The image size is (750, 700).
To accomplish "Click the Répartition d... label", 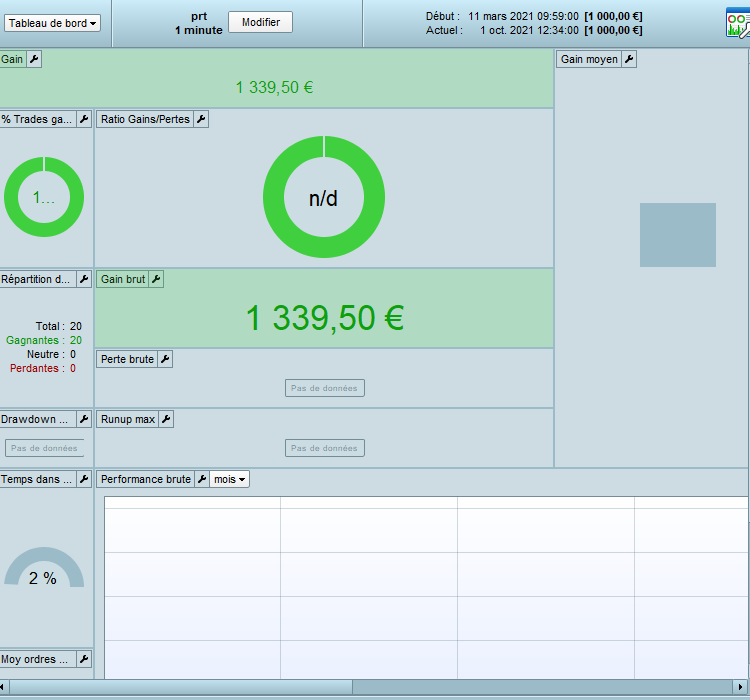I will [x=36, y=279].
